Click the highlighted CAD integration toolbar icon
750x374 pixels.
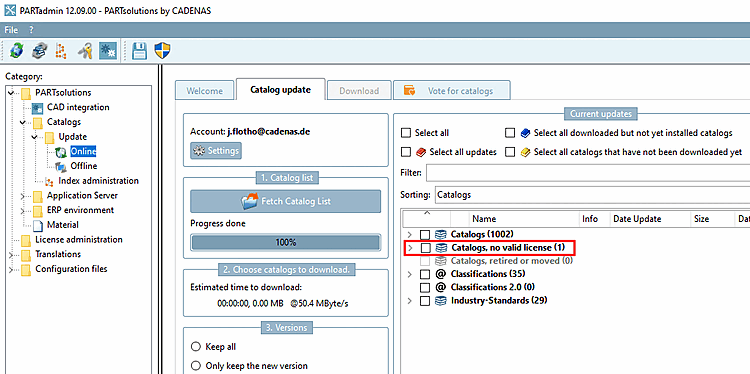tap(108, 50)
